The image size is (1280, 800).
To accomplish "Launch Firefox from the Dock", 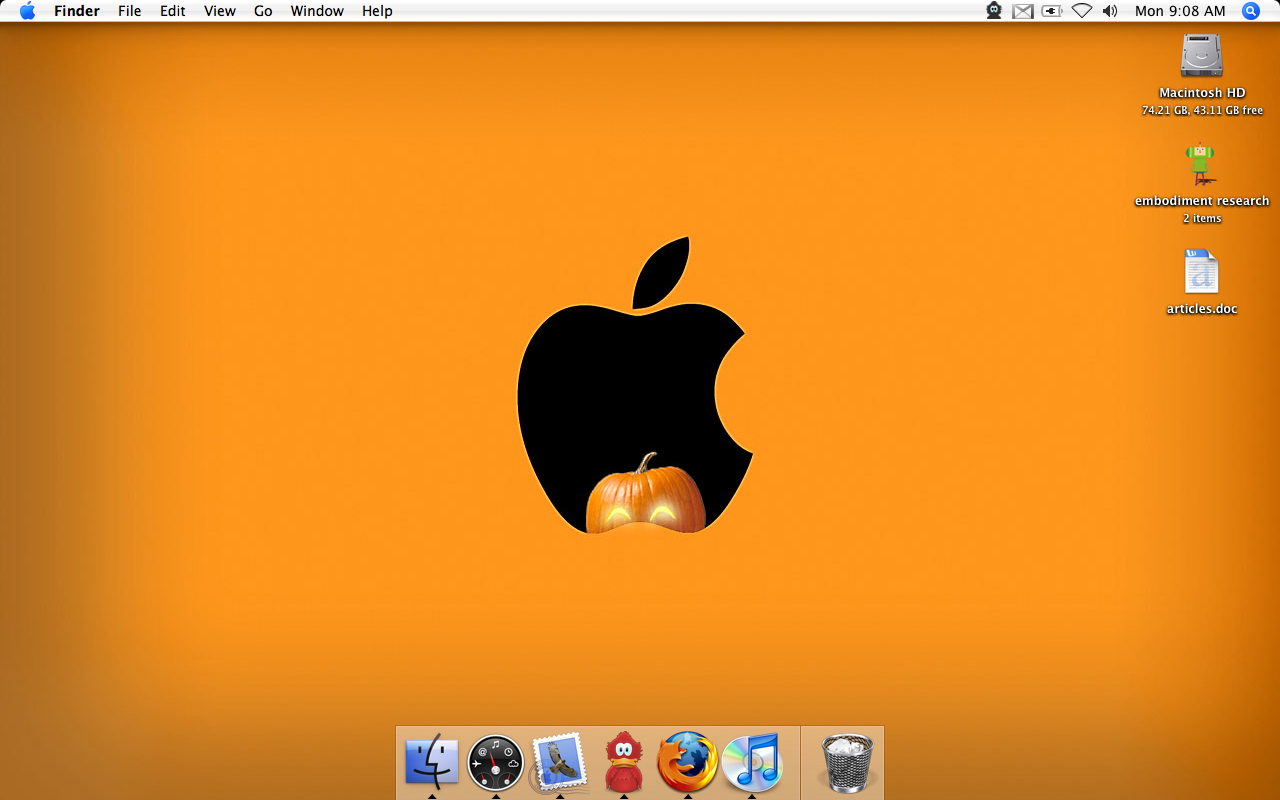I will [687, 762].
